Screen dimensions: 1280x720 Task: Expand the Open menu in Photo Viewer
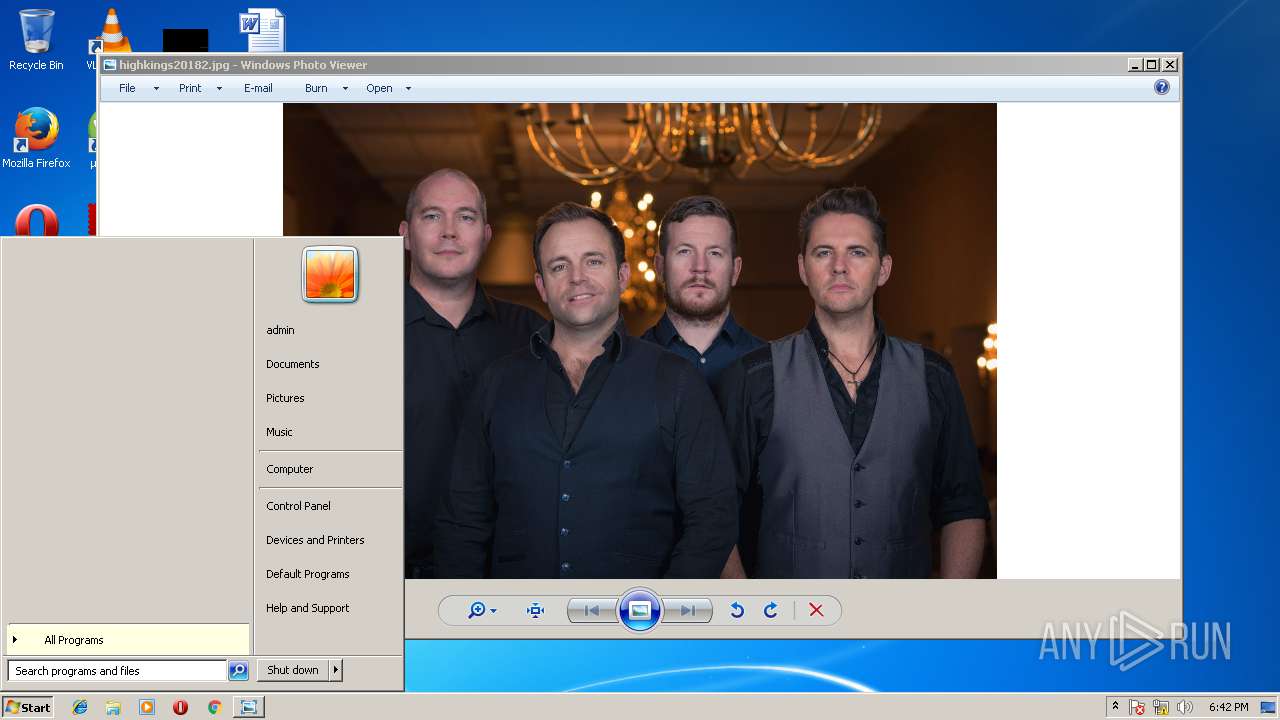tap(379, 88)
